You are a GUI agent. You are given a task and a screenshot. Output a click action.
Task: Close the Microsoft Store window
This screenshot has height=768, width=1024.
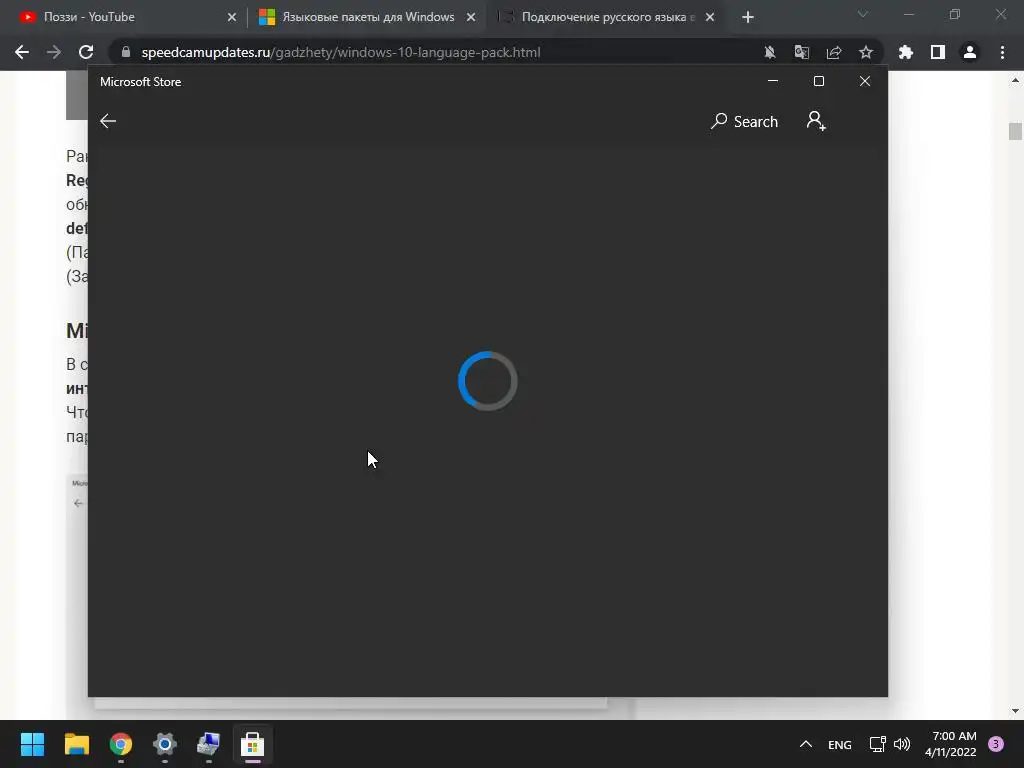click(x=865, y=81)
